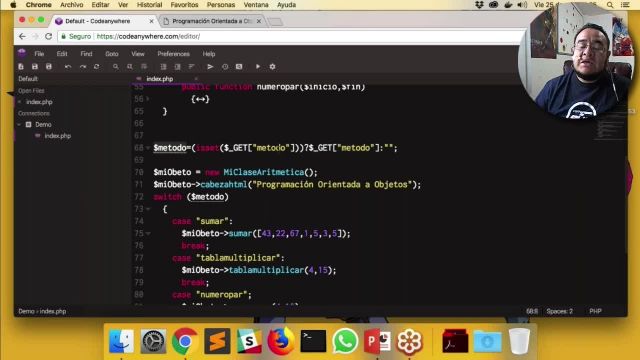Close the index.php editor tab

[x=196, y=79]
